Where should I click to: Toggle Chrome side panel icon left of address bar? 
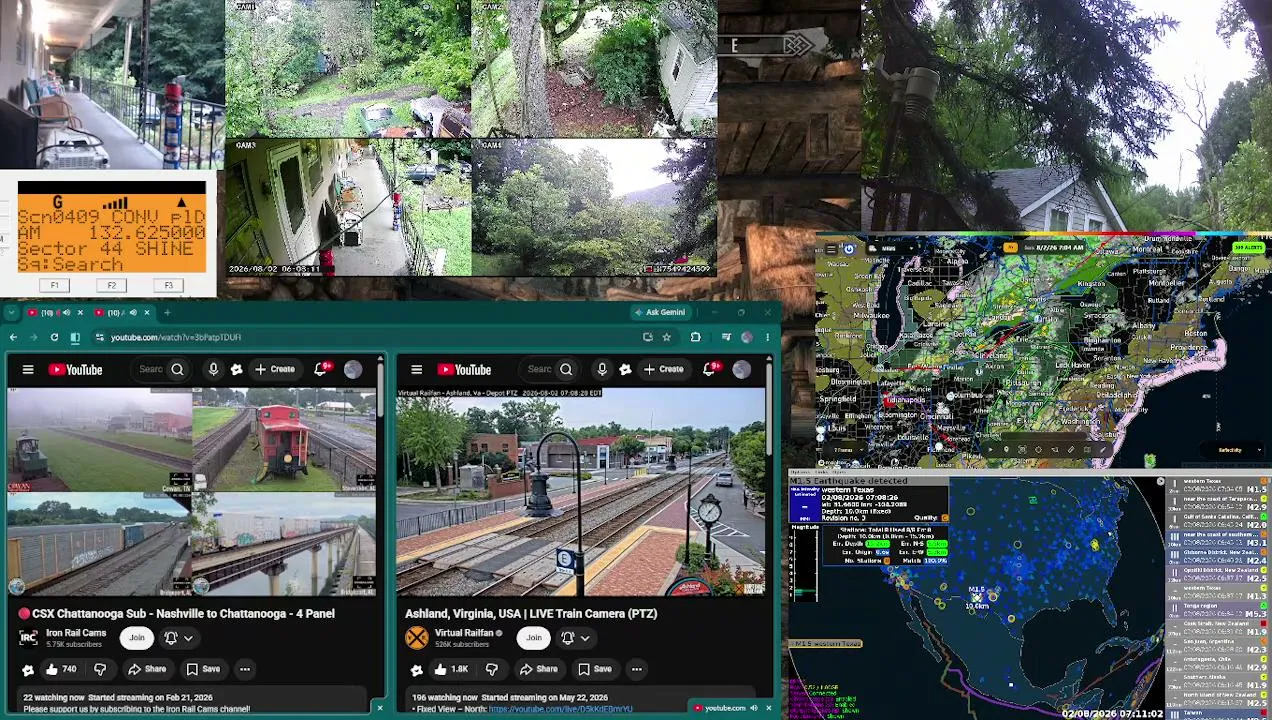click(x=75, y=338)
